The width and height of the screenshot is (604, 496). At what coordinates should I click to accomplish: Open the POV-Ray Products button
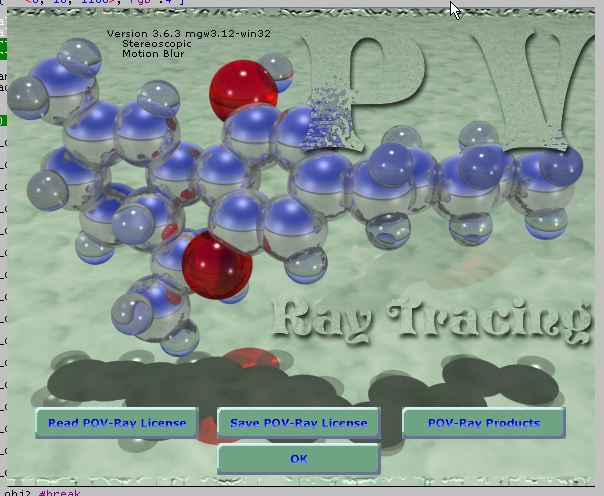(484, 423)
